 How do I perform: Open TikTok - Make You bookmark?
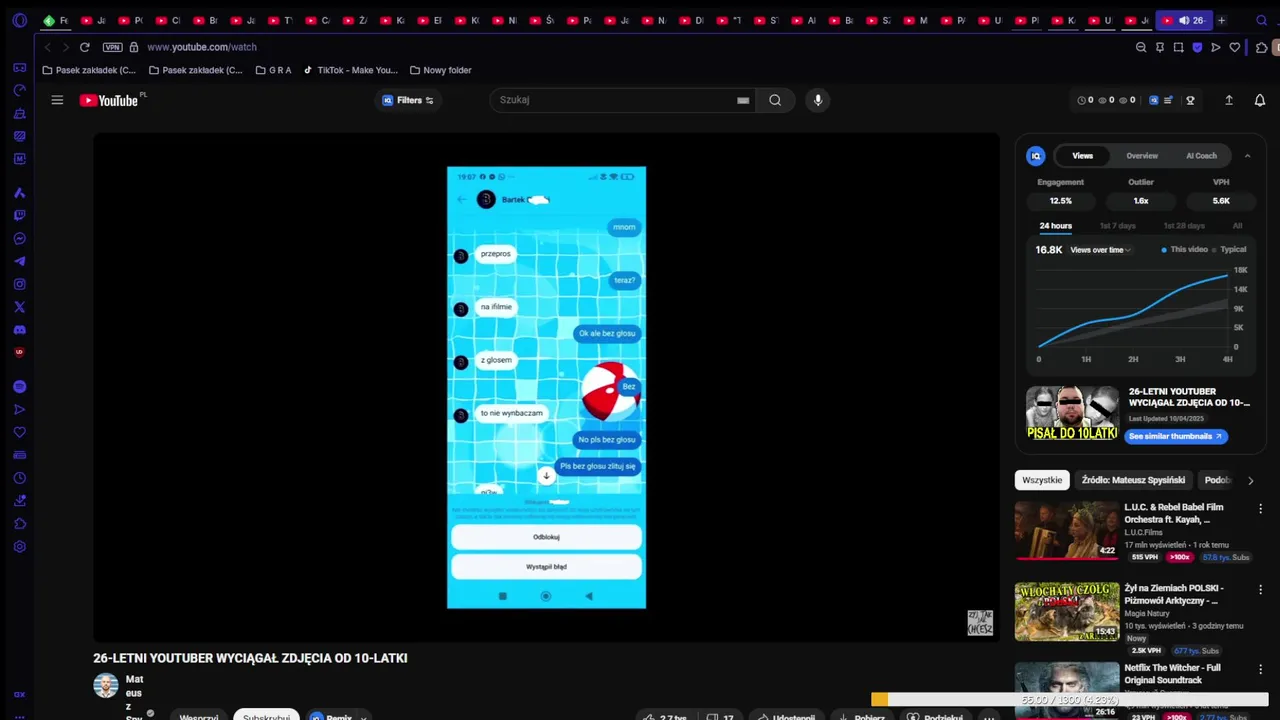tap(351, 70)
